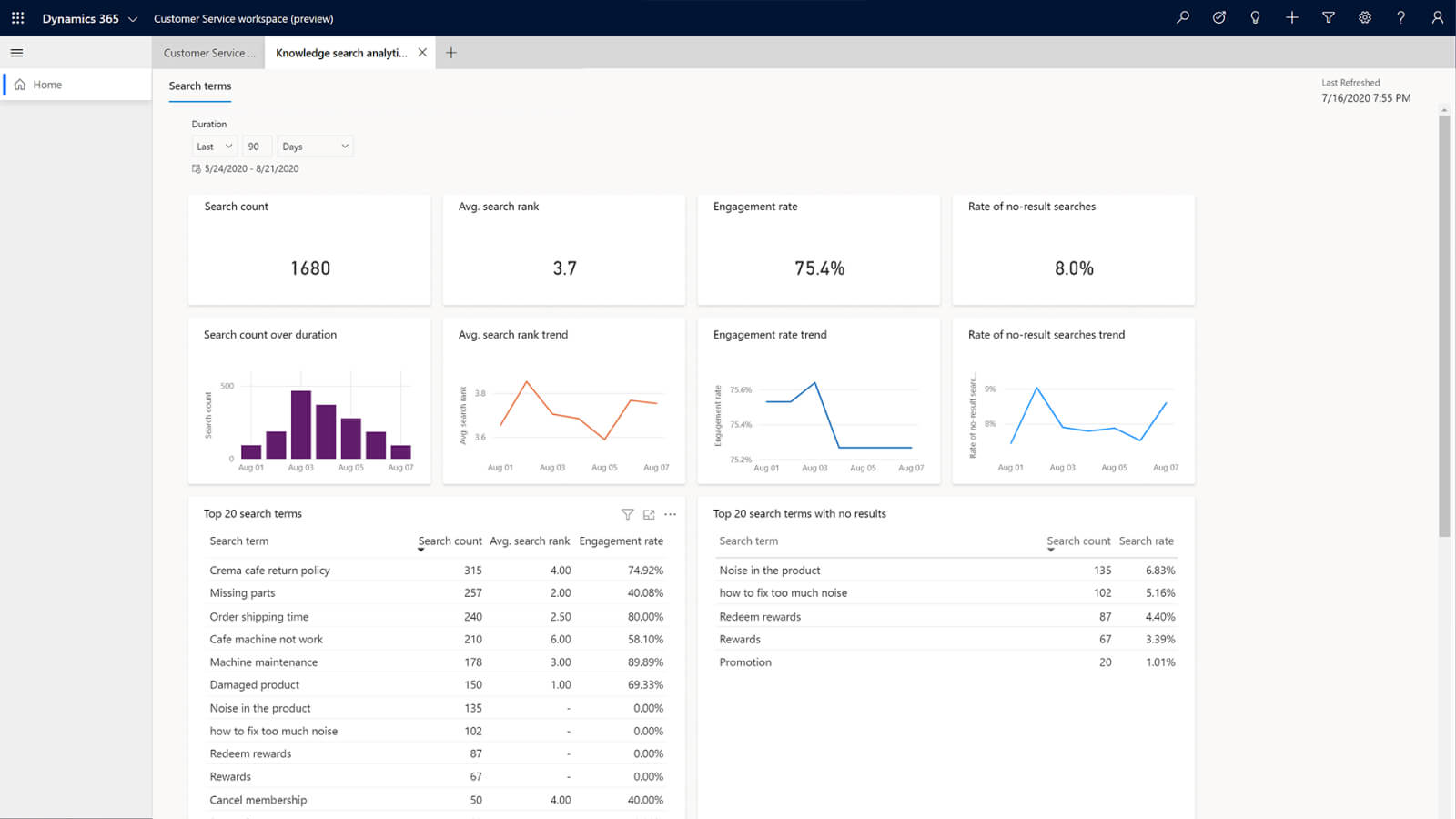
Task: Enter focus mode on Top 20 search terms
Action: (649, 514)
